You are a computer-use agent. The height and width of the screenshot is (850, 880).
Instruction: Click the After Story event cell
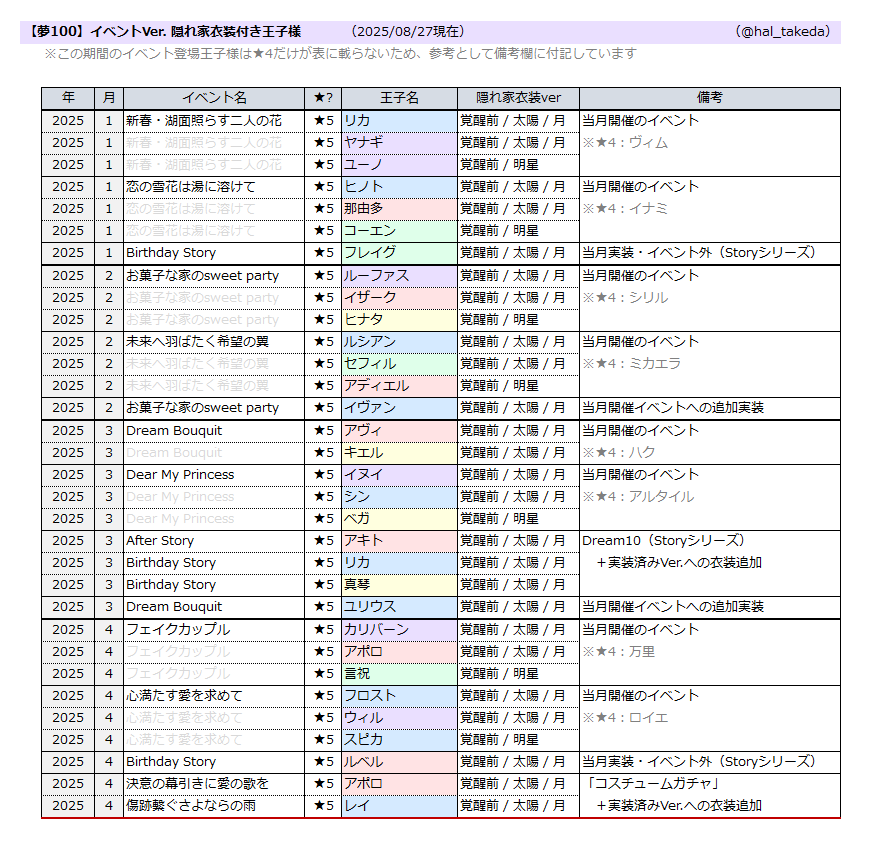click(214, 541)
